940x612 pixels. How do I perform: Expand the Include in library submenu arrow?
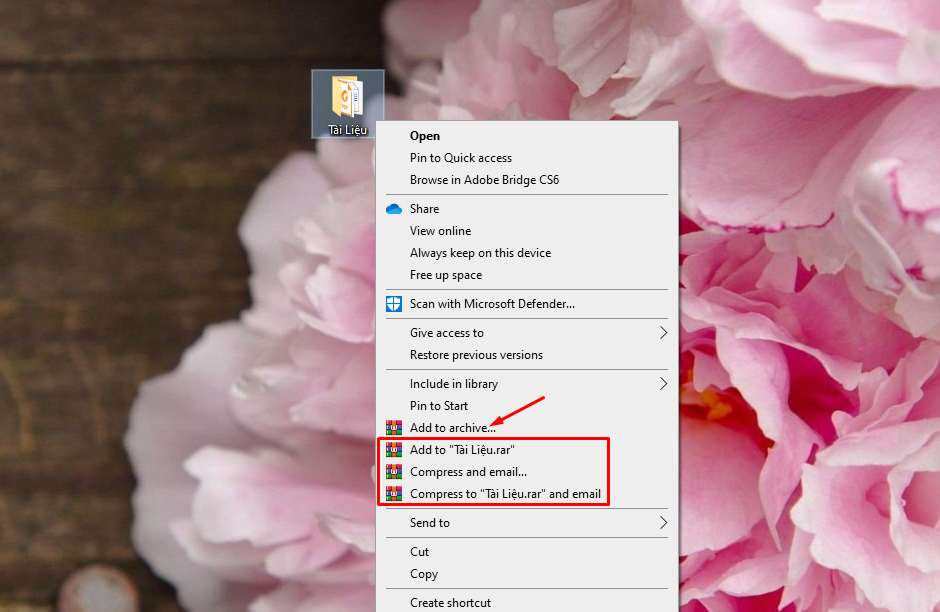tap(662, 384)
